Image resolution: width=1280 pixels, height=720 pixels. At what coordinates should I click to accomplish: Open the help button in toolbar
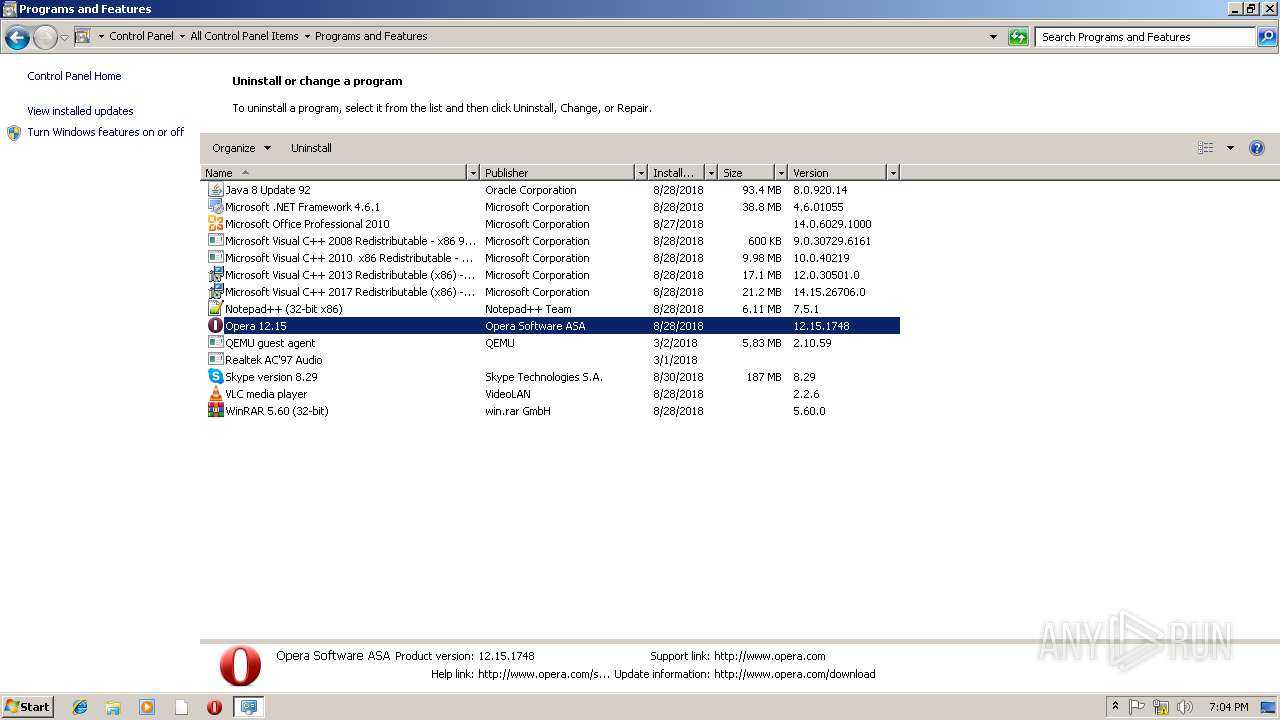(1257, 148)
